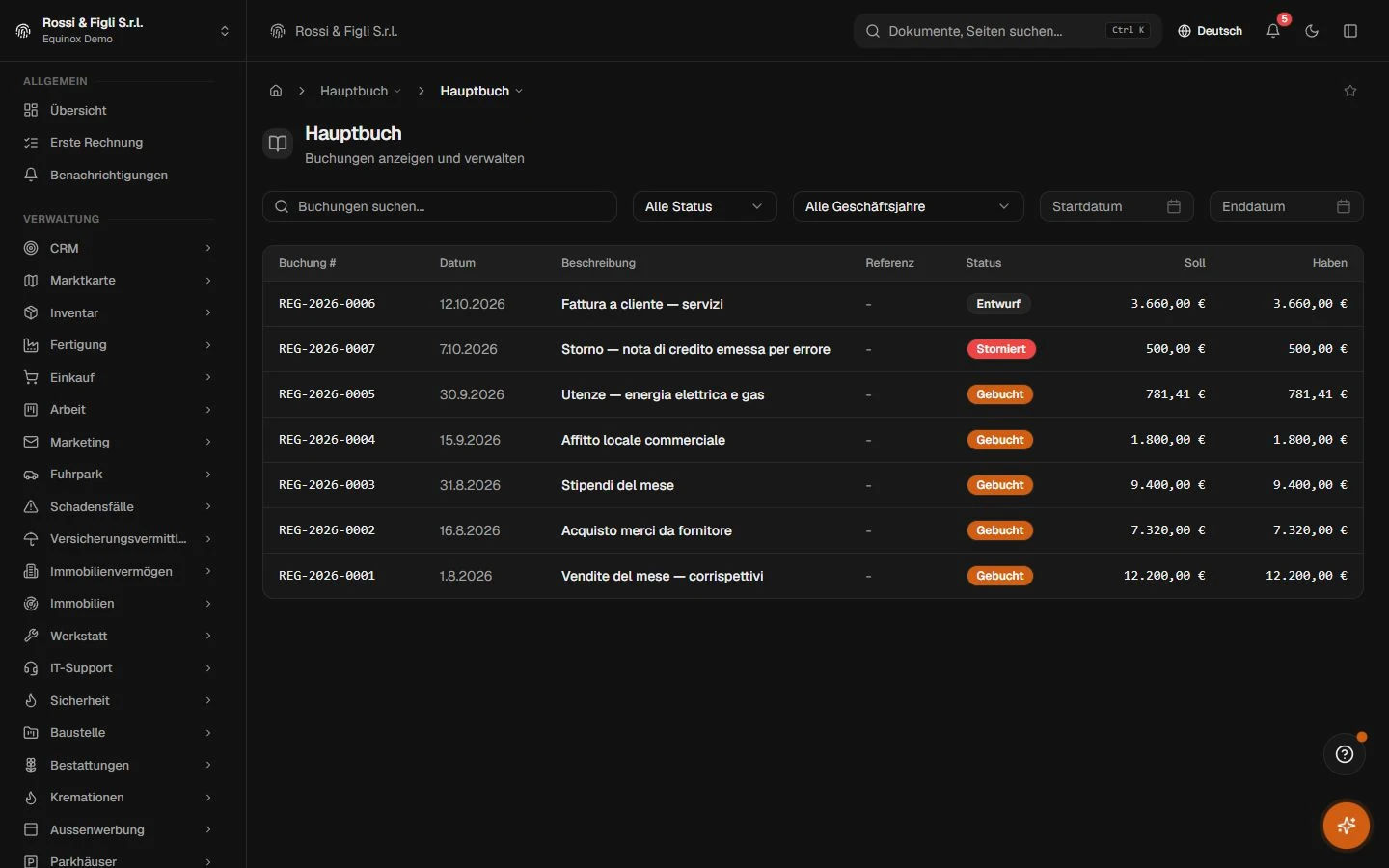1389x868 pixels.
Task: Click the Marketing envelope icon
Action: [x=31, y=442]
